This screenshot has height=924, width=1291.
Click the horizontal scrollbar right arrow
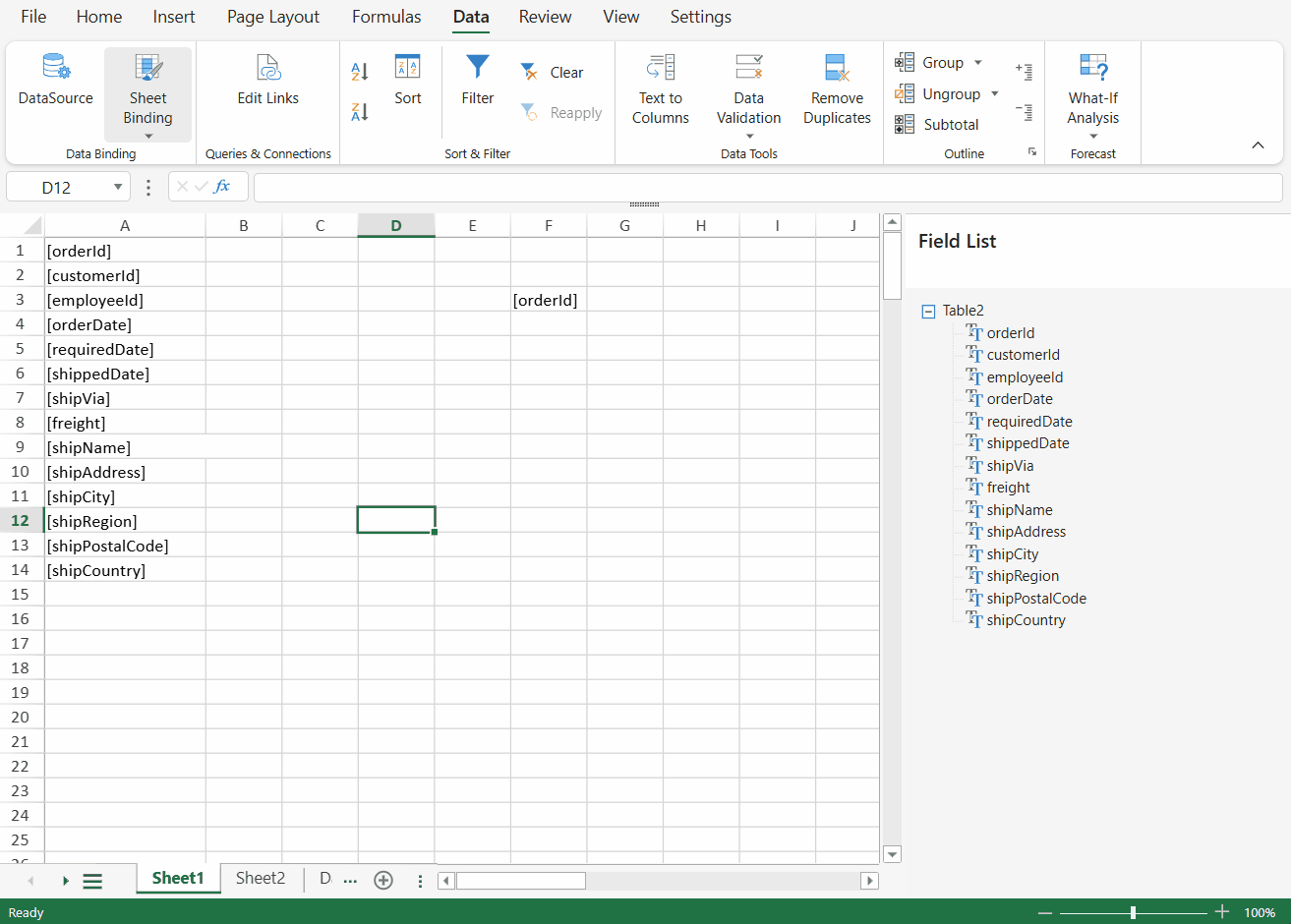869,881
